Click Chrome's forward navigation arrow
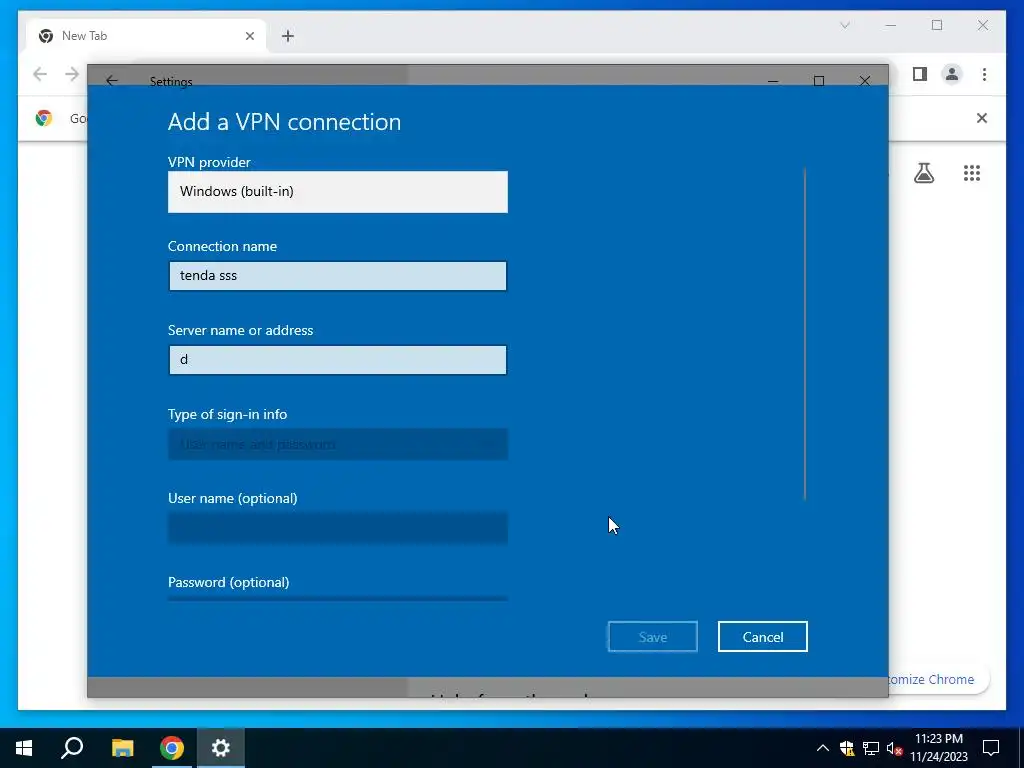The height and width of the screenshot is (768, 1024). coord(72,74)
